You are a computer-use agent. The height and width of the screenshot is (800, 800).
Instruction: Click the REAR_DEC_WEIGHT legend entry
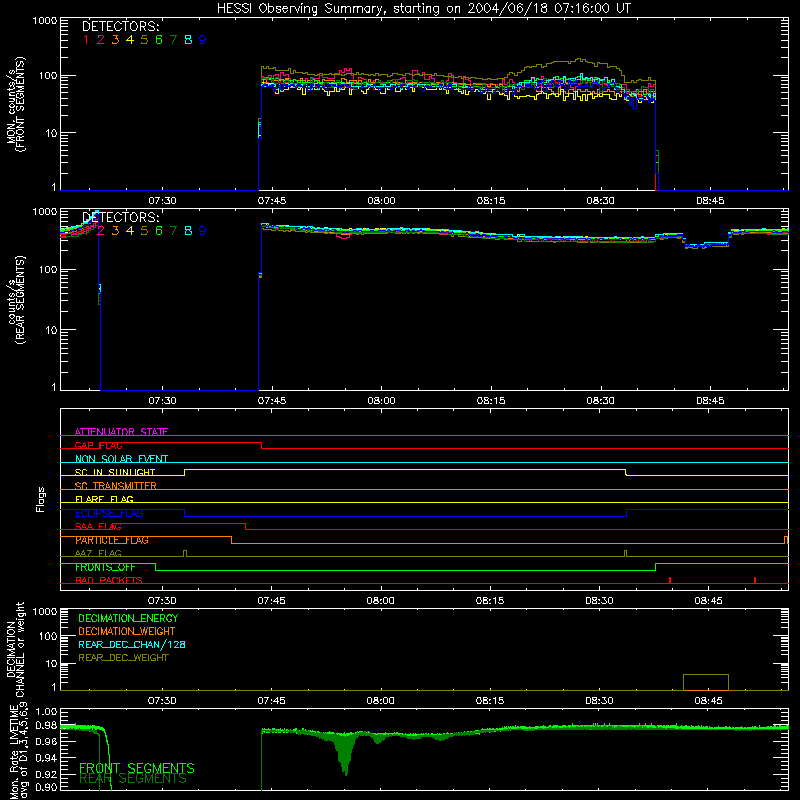point(123,658)
